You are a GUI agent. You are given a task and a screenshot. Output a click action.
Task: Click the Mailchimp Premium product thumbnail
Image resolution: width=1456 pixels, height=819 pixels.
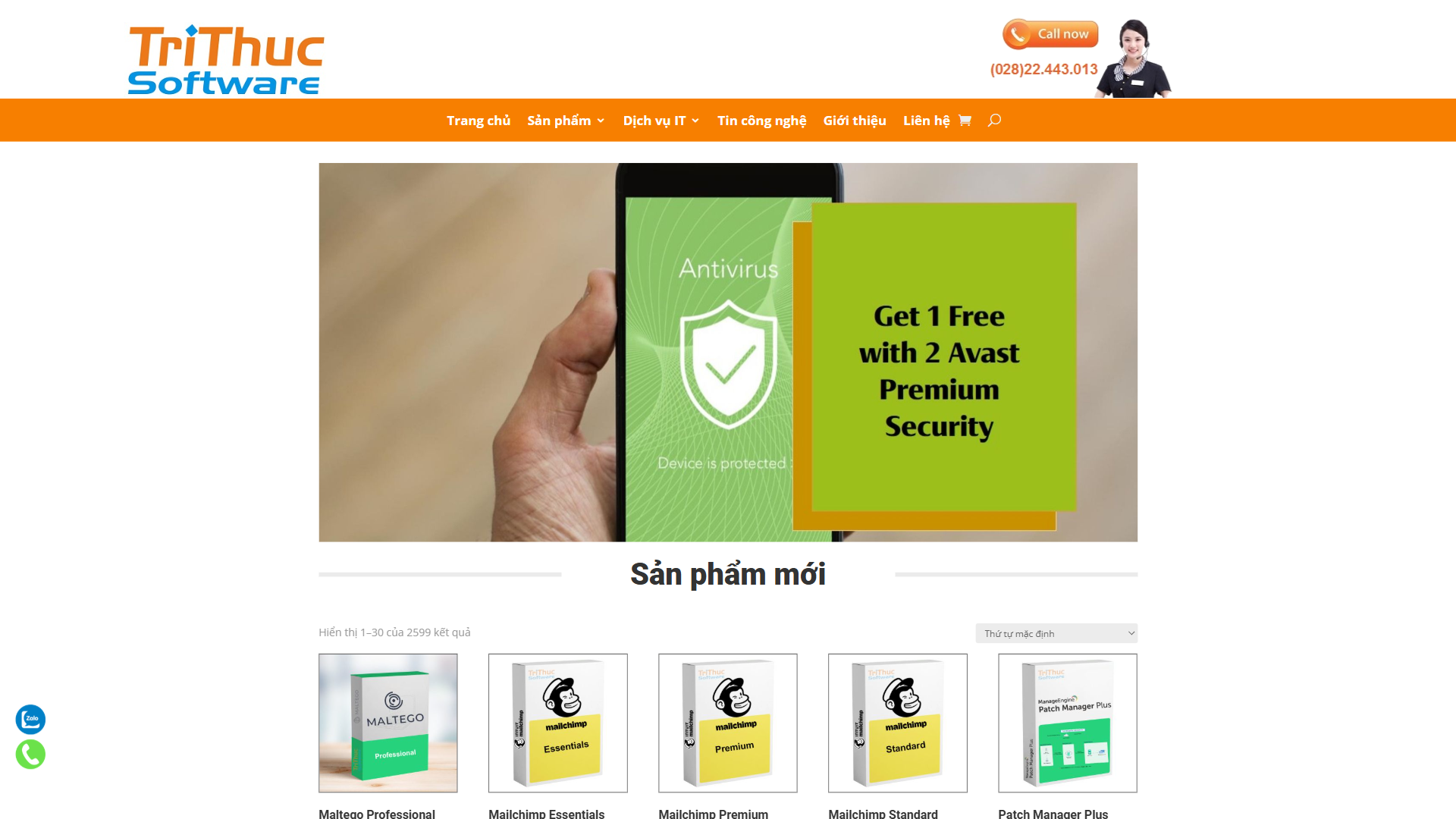click(728, 722)
